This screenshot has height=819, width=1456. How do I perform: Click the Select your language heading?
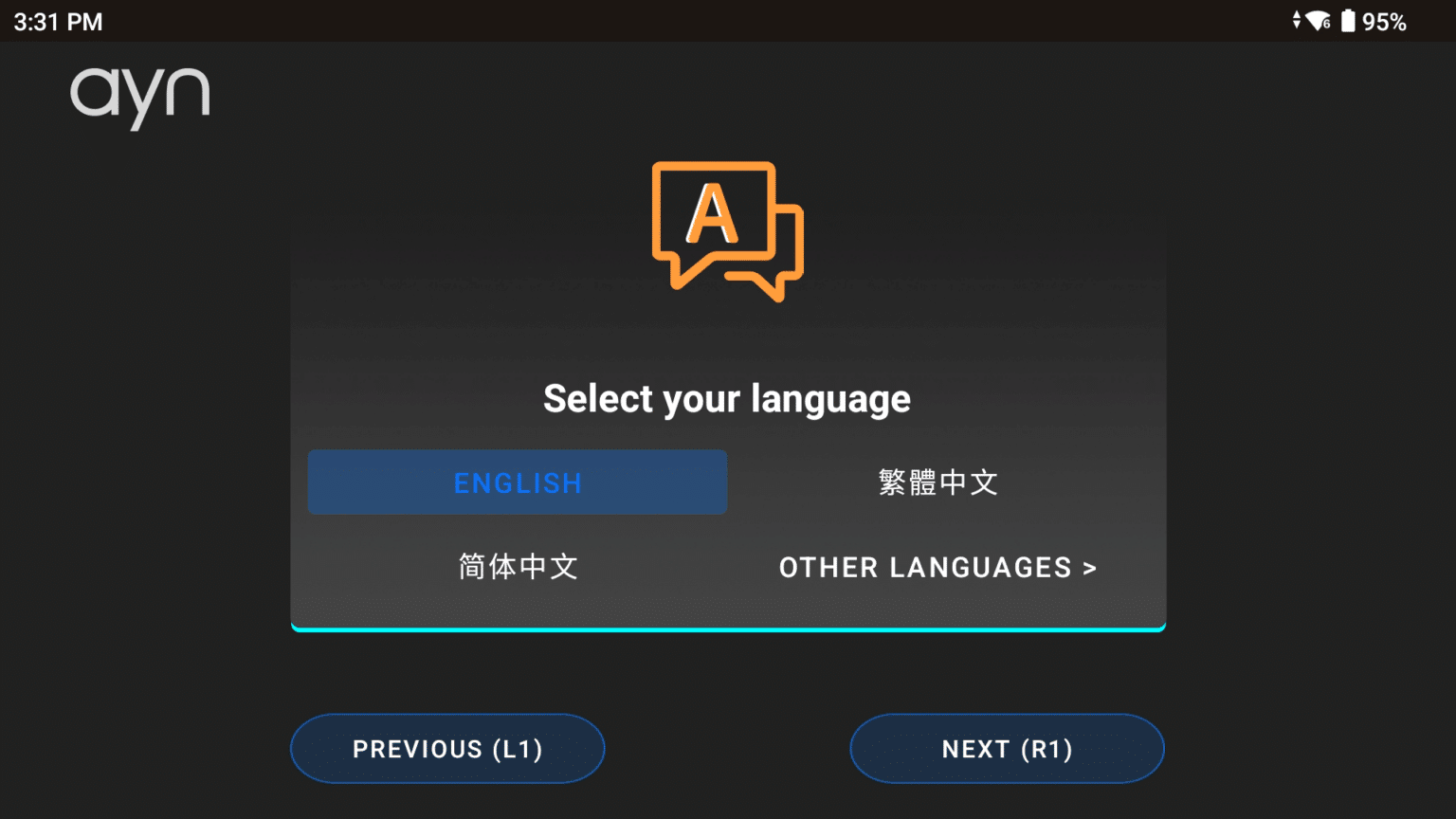726,398
